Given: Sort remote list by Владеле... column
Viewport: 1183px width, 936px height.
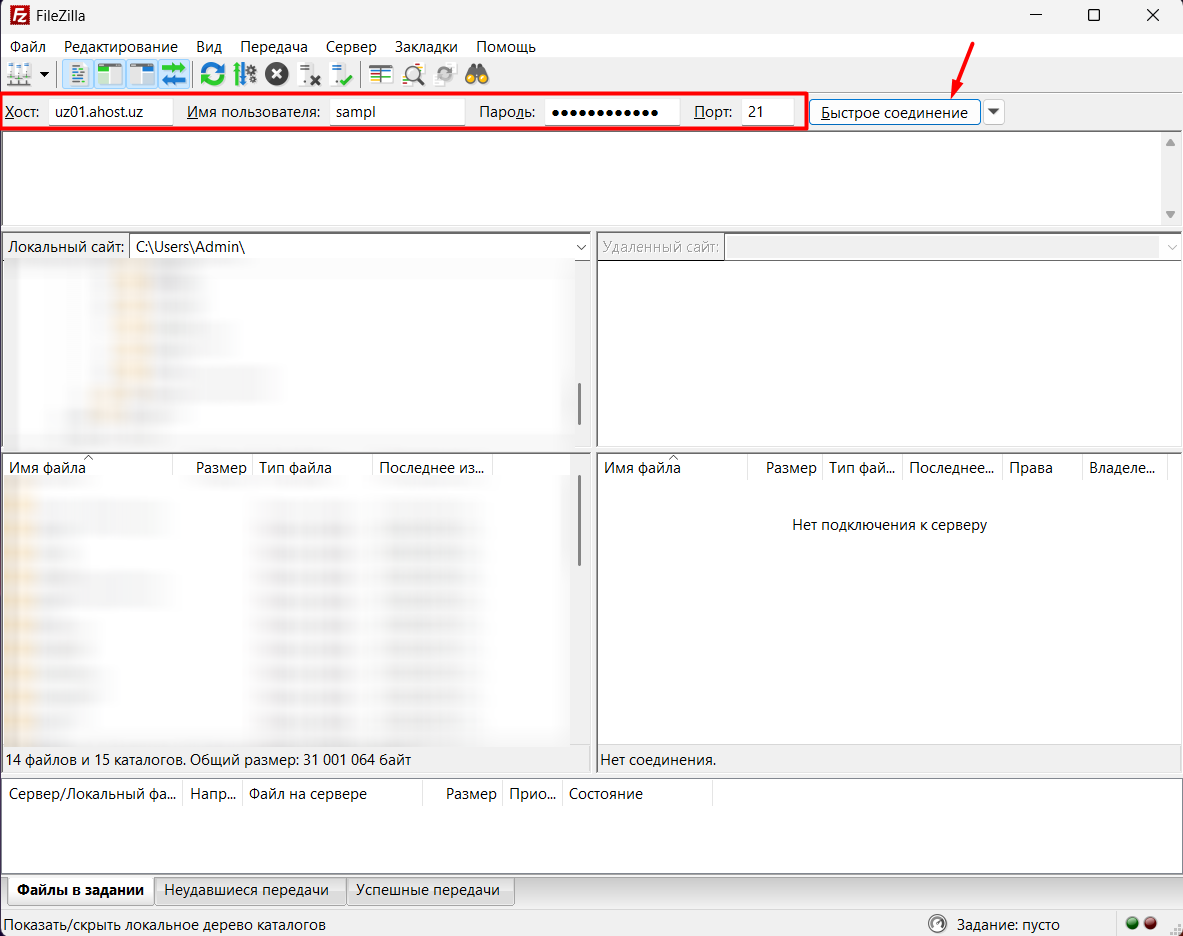Looking at the screenshot, I should point(1125,468).
